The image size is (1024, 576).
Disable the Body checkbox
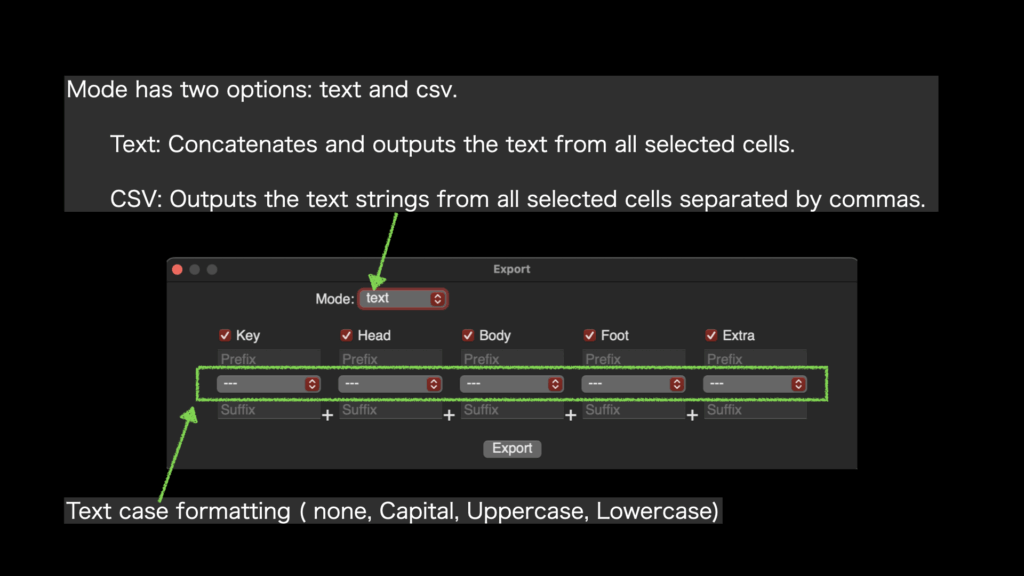(468, 336)
